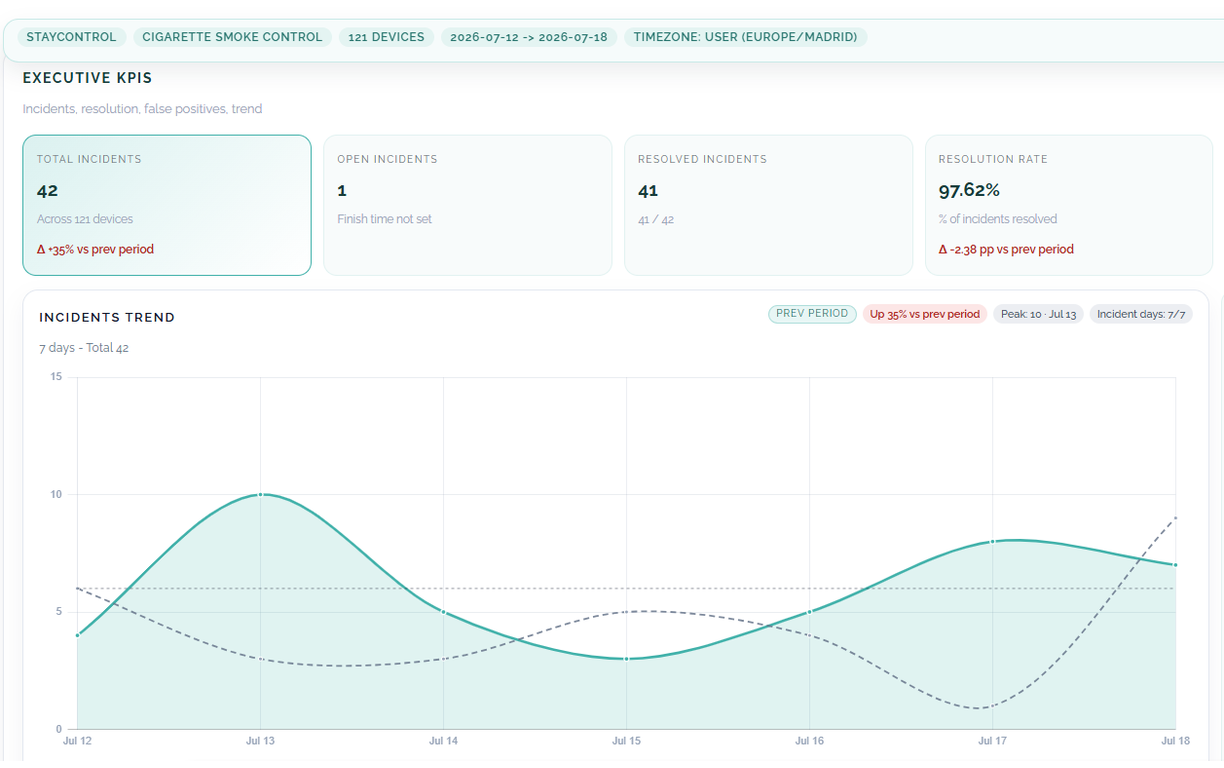1224x768 pixels.
Task: Click the Jul 17 data point on solid line
Action: pos(992,541)
